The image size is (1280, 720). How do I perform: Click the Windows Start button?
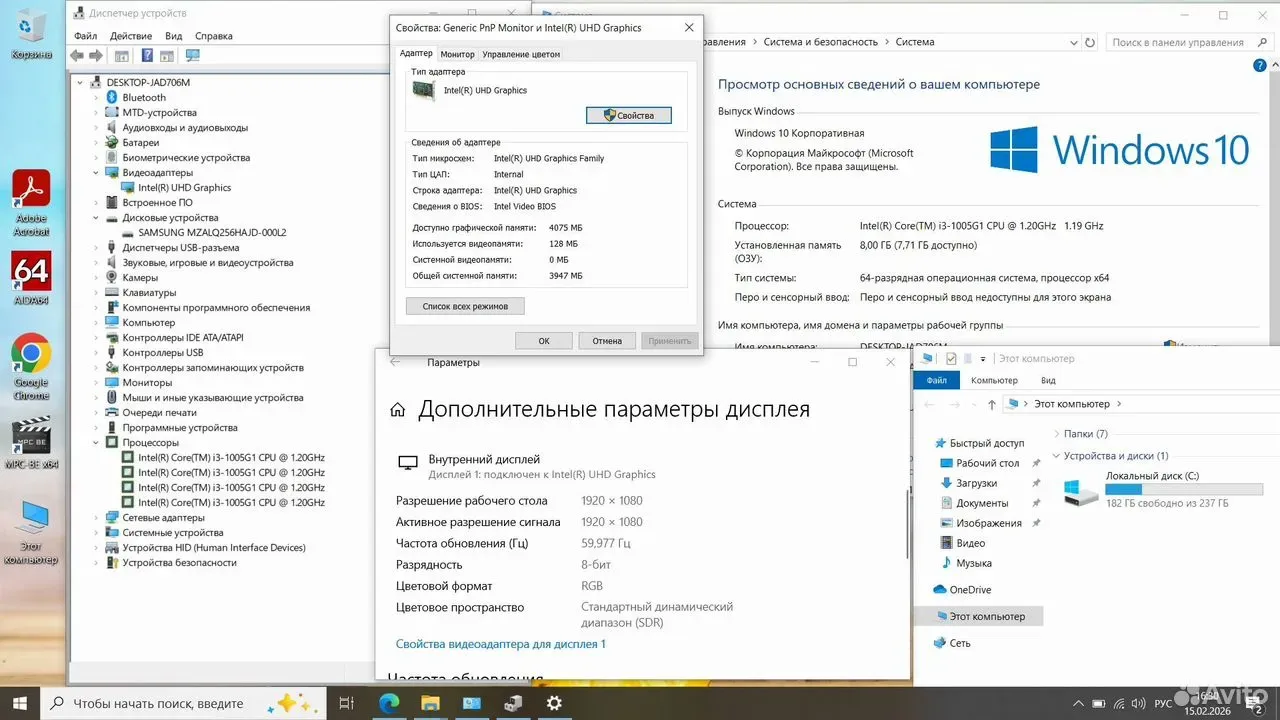pos(20,703)
